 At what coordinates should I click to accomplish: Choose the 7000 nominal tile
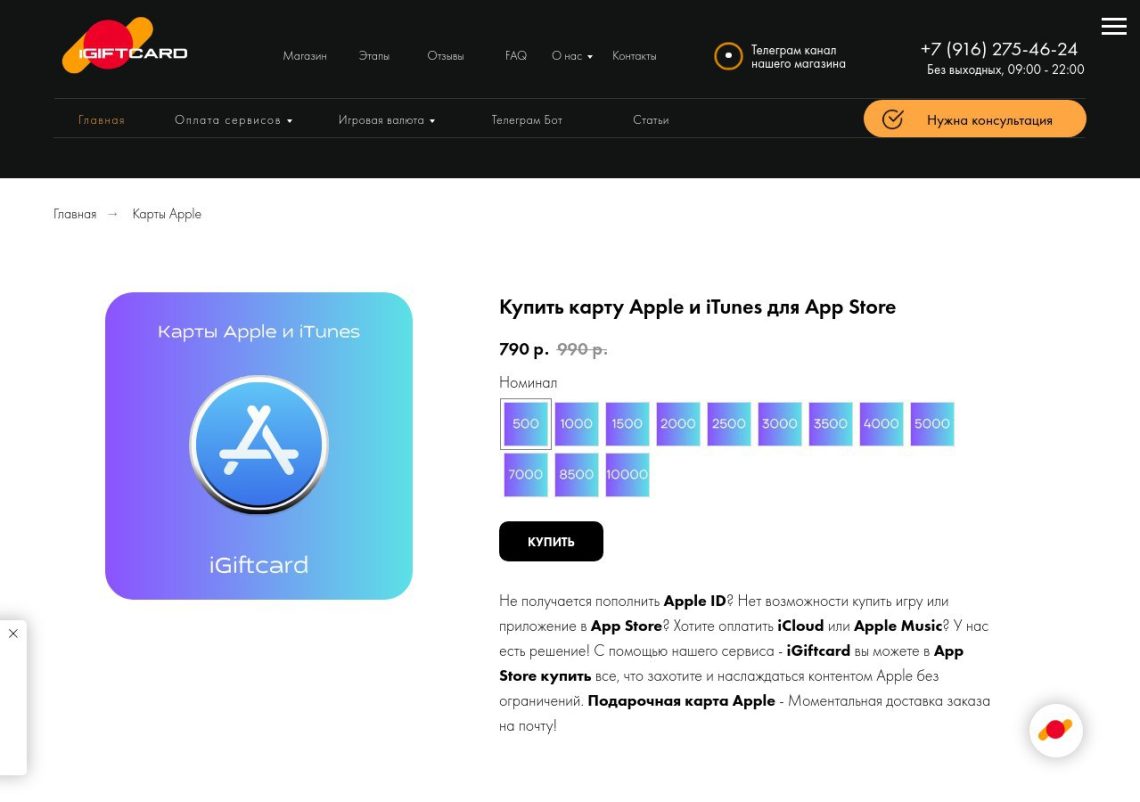point(526,475)
